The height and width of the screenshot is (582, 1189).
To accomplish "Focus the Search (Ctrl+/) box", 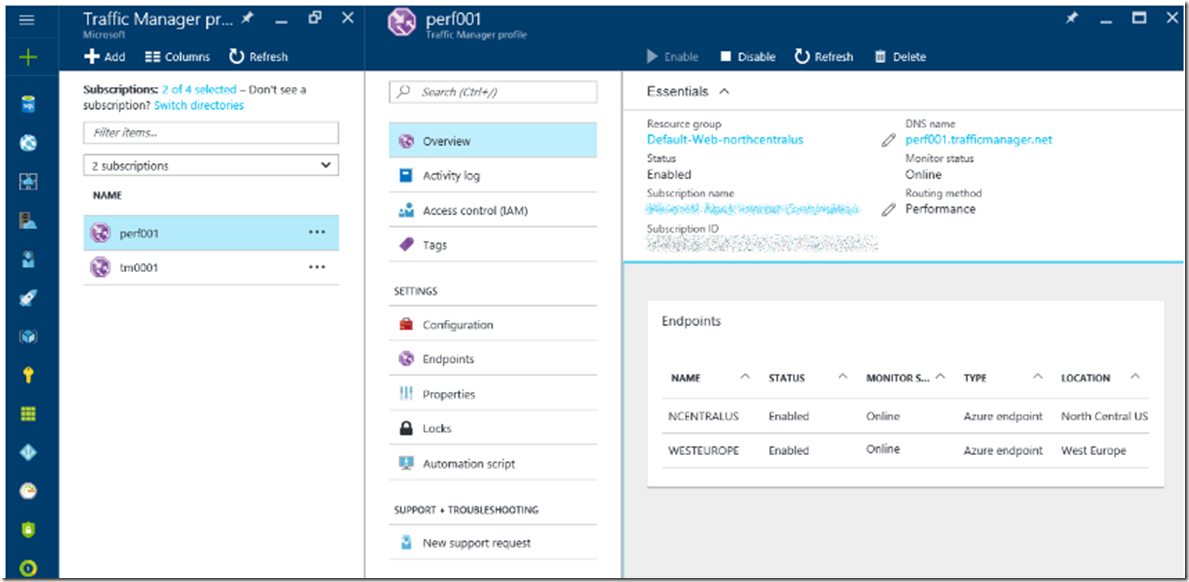I will coord(493,92).
